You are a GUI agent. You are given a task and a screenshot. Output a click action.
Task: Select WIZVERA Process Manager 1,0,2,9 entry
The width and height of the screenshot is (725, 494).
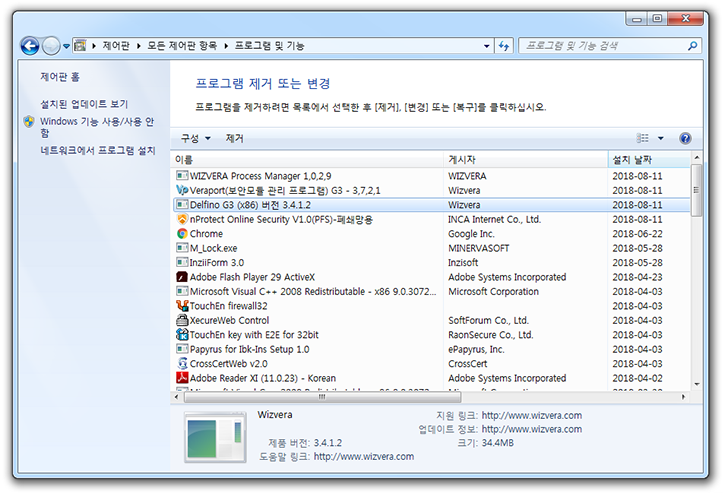[260, 176]
